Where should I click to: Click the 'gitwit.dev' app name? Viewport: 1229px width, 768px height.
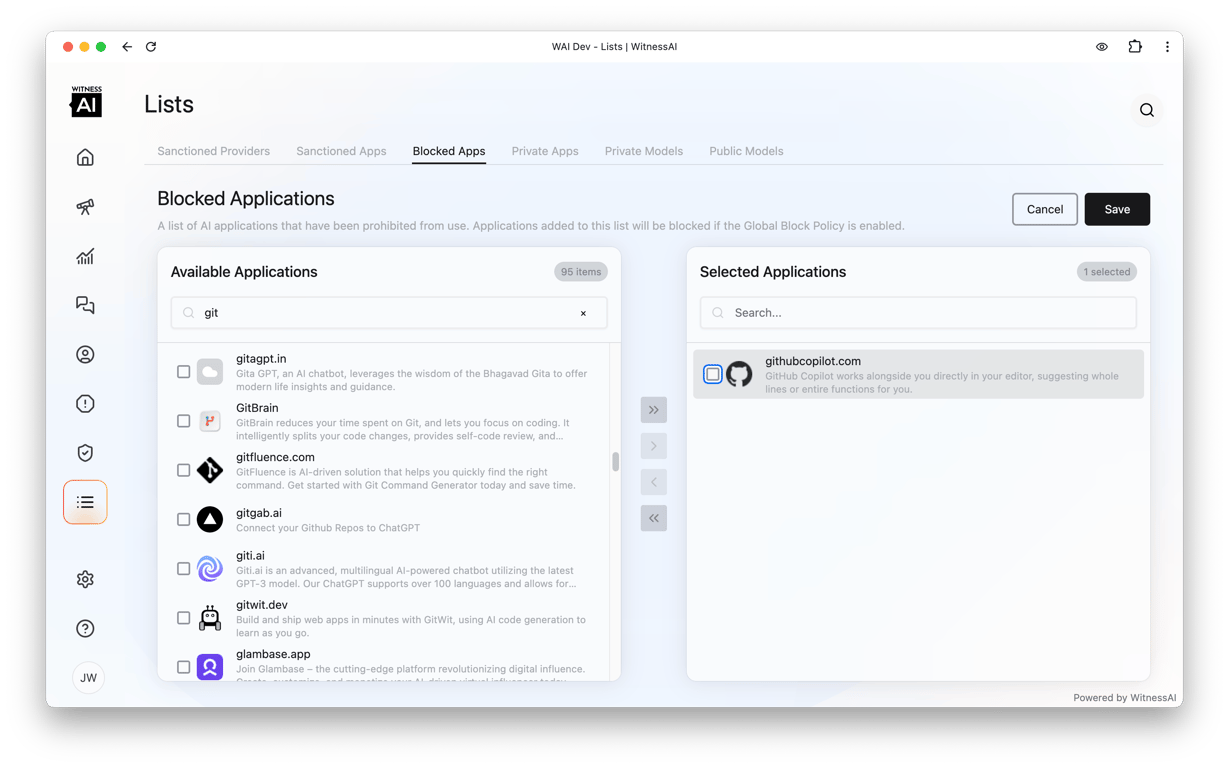click(x=262, y=605)
